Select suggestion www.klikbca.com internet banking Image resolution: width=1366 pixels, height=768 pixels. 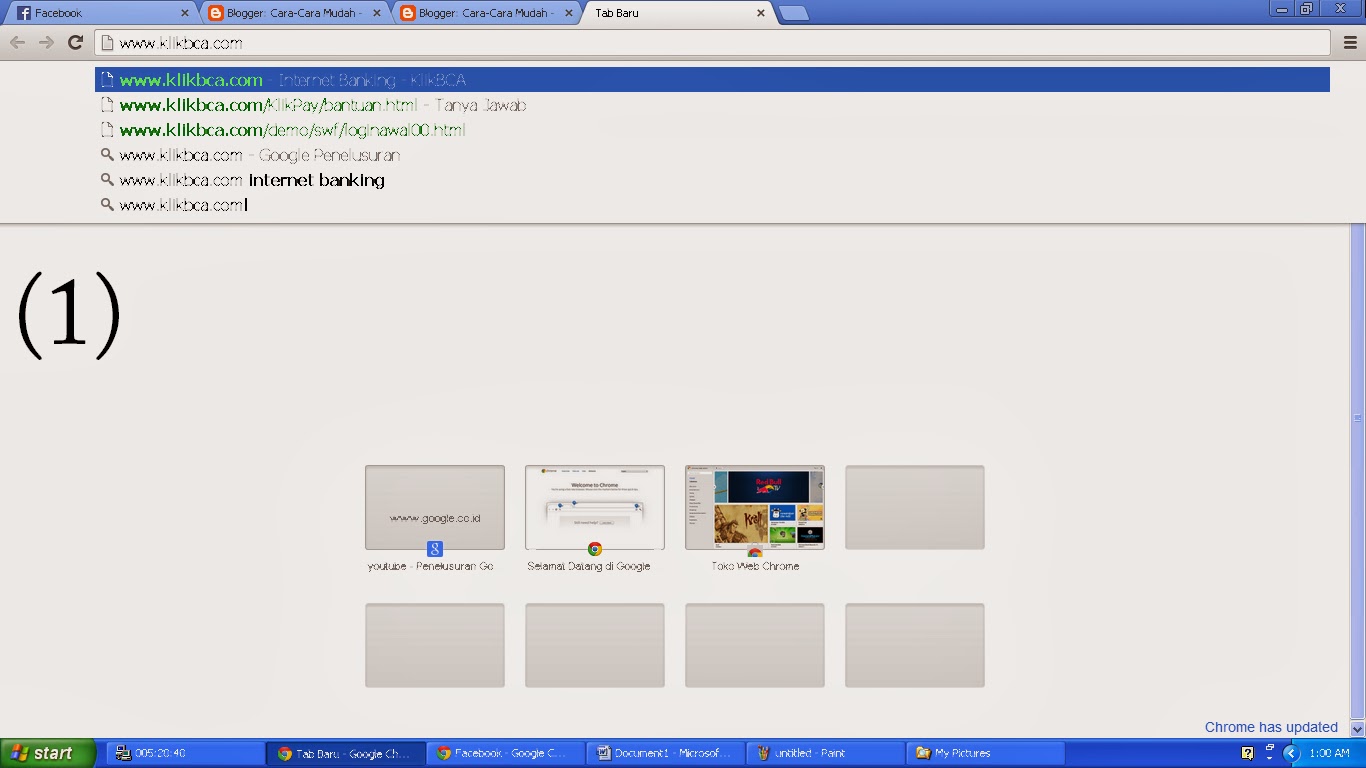pos(712,180)
